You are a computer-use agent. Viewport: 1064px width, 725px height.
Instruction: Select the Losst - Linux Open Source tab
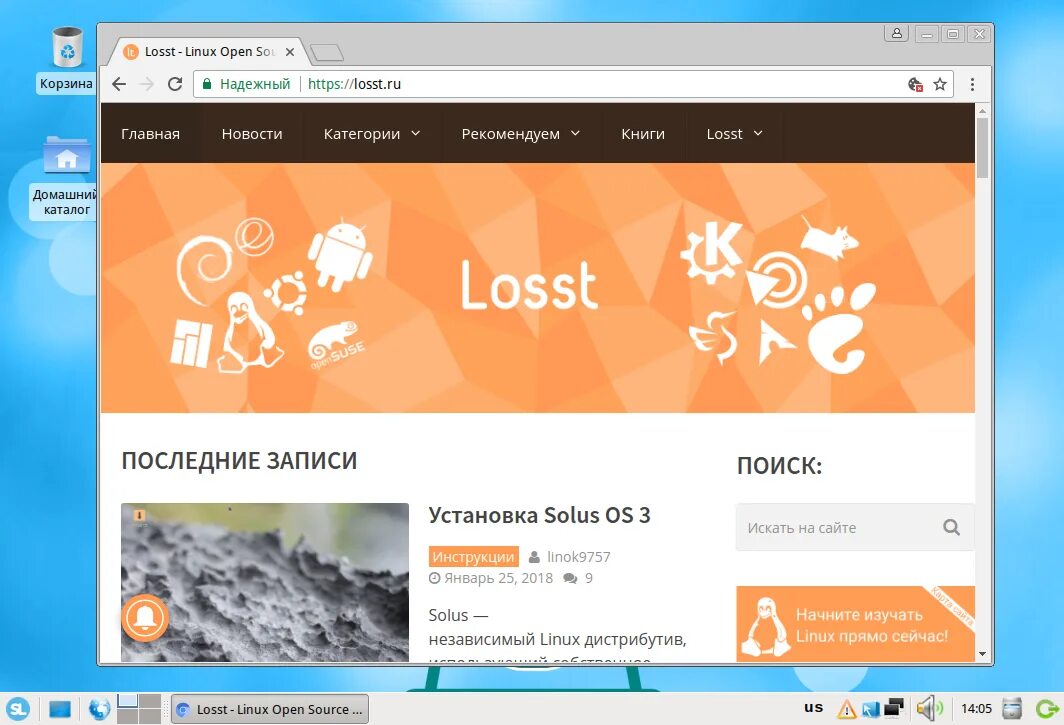tap(209, 52)
